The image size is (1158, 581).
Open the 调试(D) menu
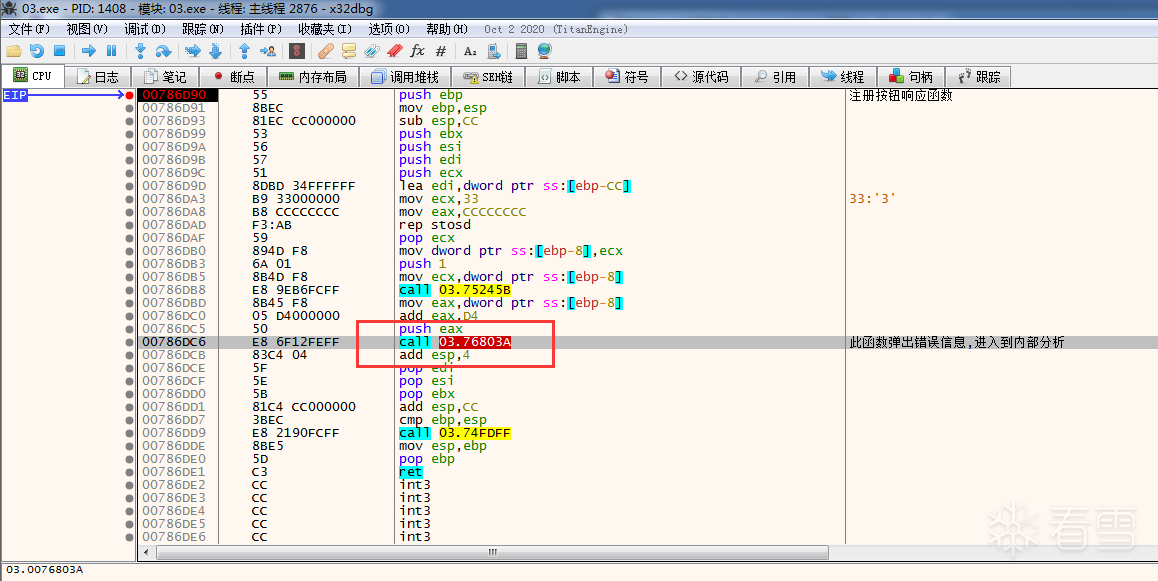144,29
